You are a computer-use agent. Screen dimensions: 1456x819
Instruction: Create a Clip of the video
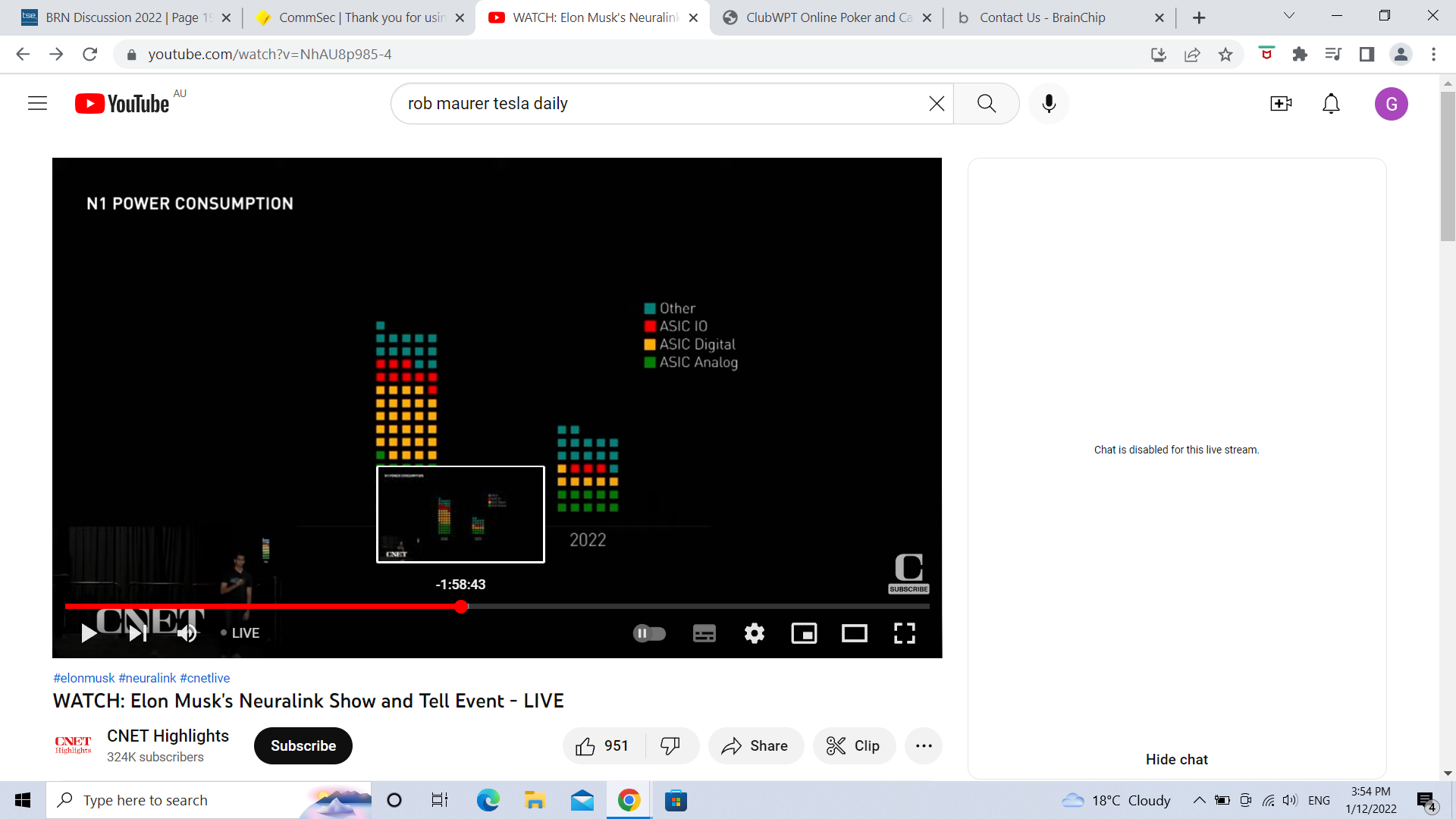[854, 745]
